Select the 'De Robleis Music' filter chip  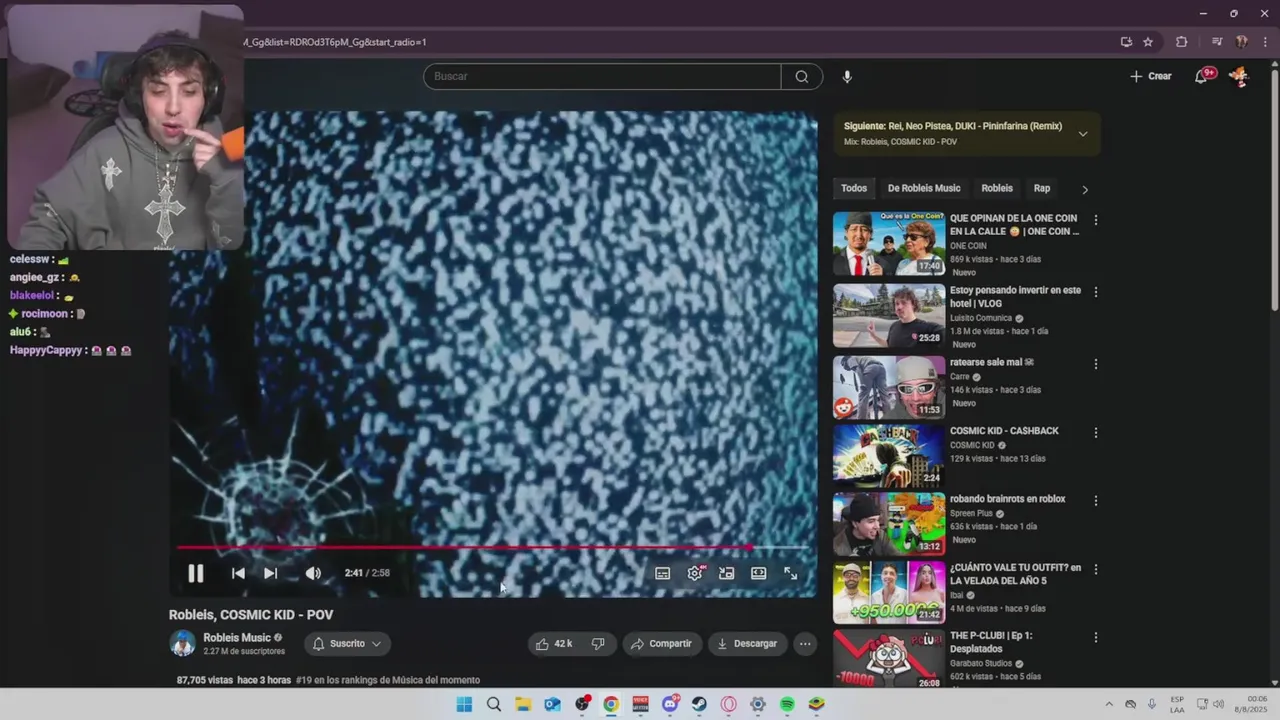tap(924, 188)
